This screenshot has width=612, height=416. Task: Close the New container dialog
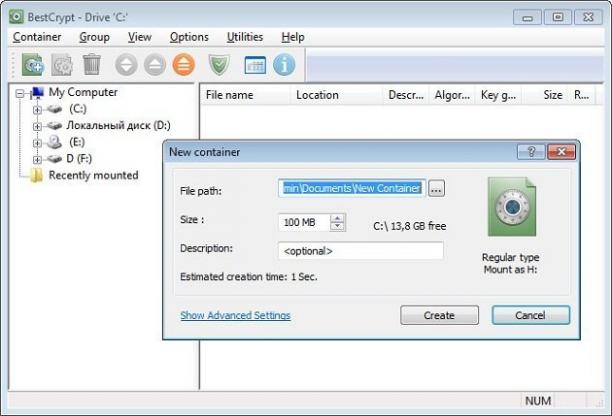tap(561, 152)
